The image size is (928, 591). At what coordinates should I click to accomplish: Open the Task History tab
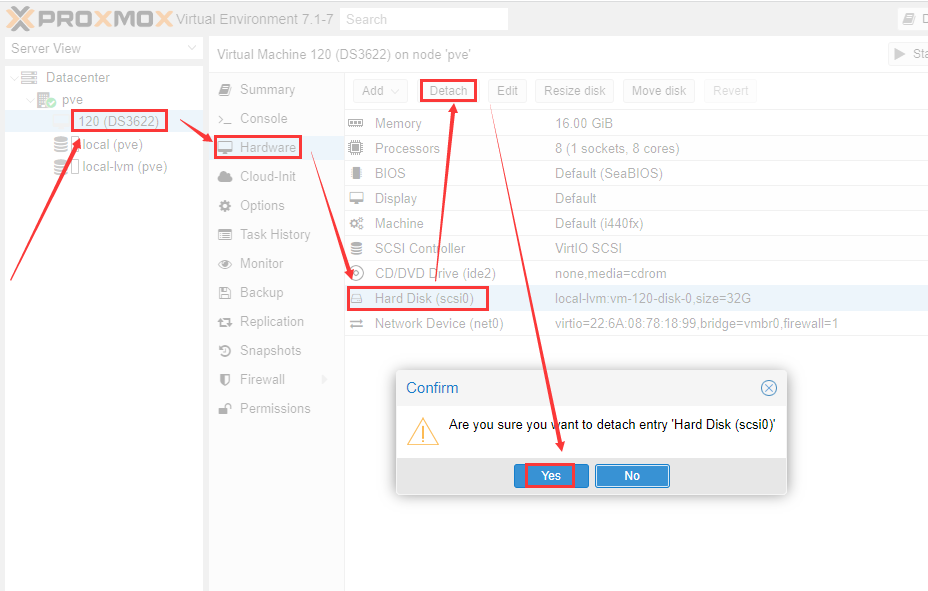click(275, 235)
